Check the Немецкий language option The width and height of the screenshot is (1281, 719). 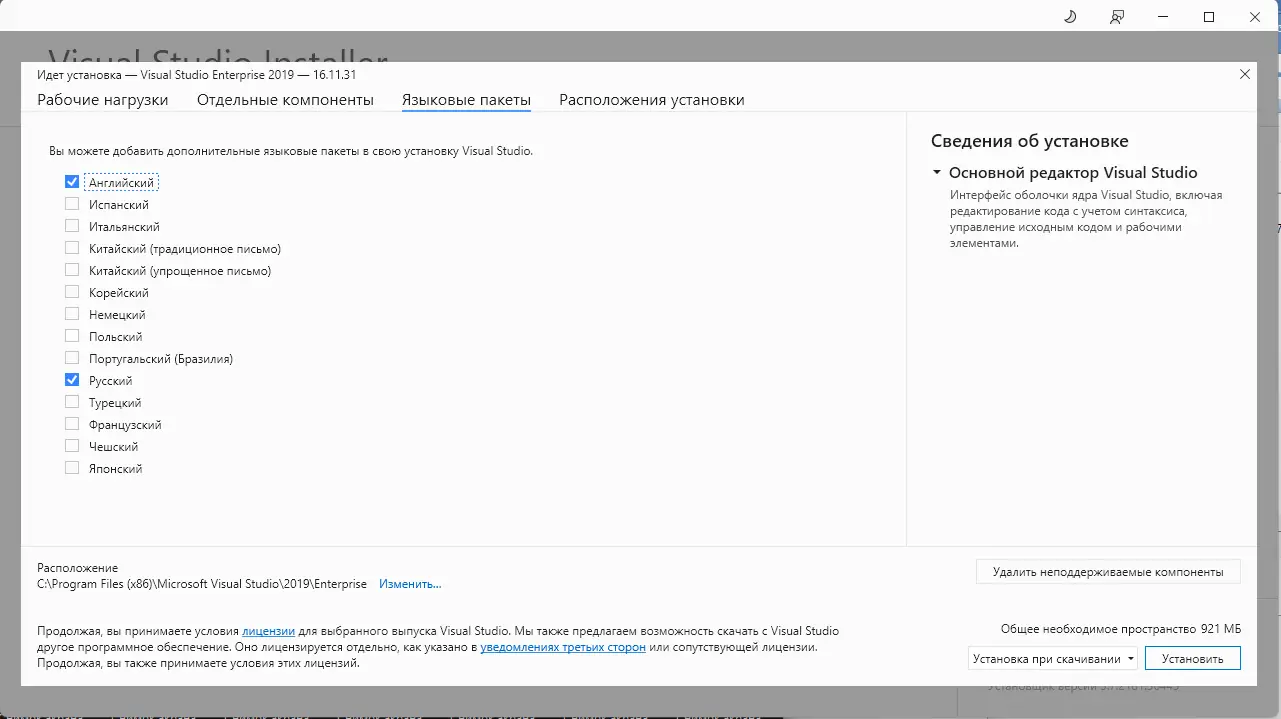(x=71, y=313)
